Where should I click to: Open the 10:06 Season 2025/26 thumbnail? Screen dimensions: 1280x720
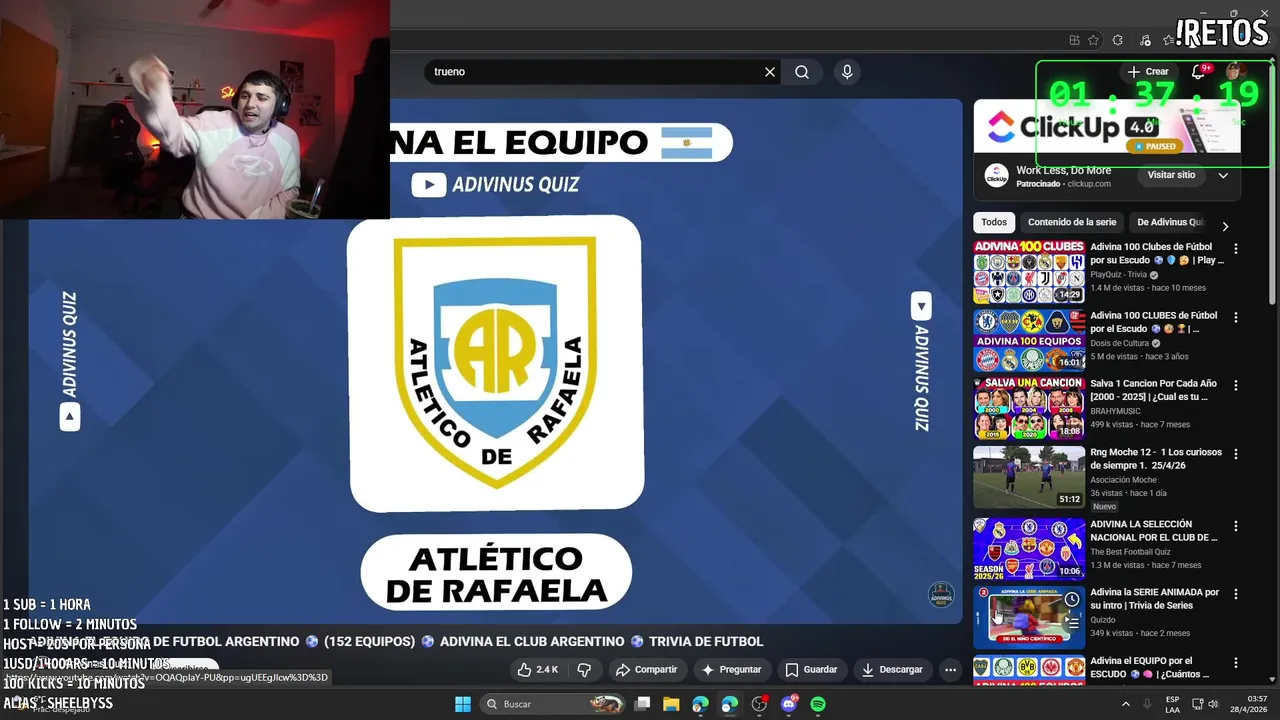pos(1029,548)
